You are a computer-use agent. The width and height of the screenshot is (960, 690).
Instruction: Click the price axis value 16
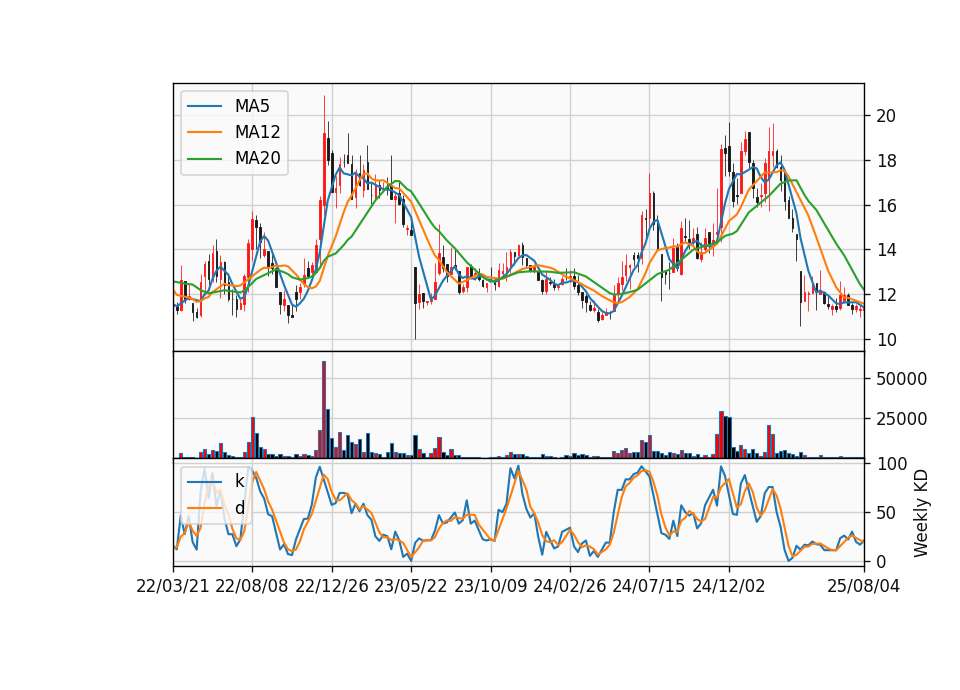[886, 205]
